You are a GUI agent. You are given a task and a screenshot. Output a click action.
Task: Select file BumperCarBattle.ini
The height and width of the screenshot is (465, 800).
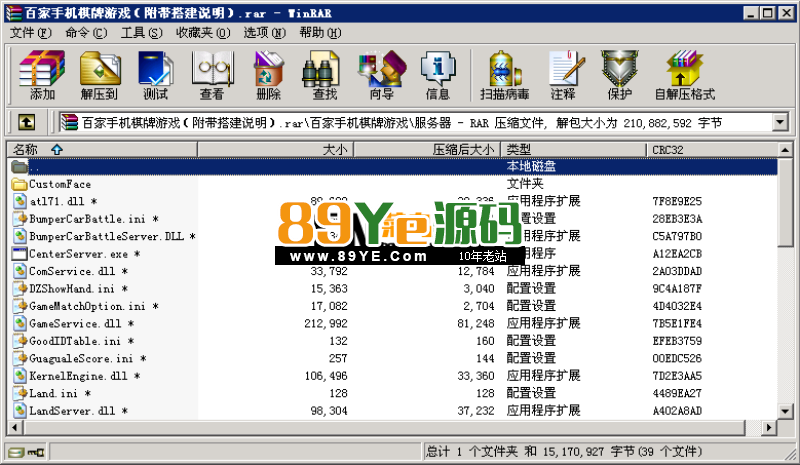[x=93, y=219]
